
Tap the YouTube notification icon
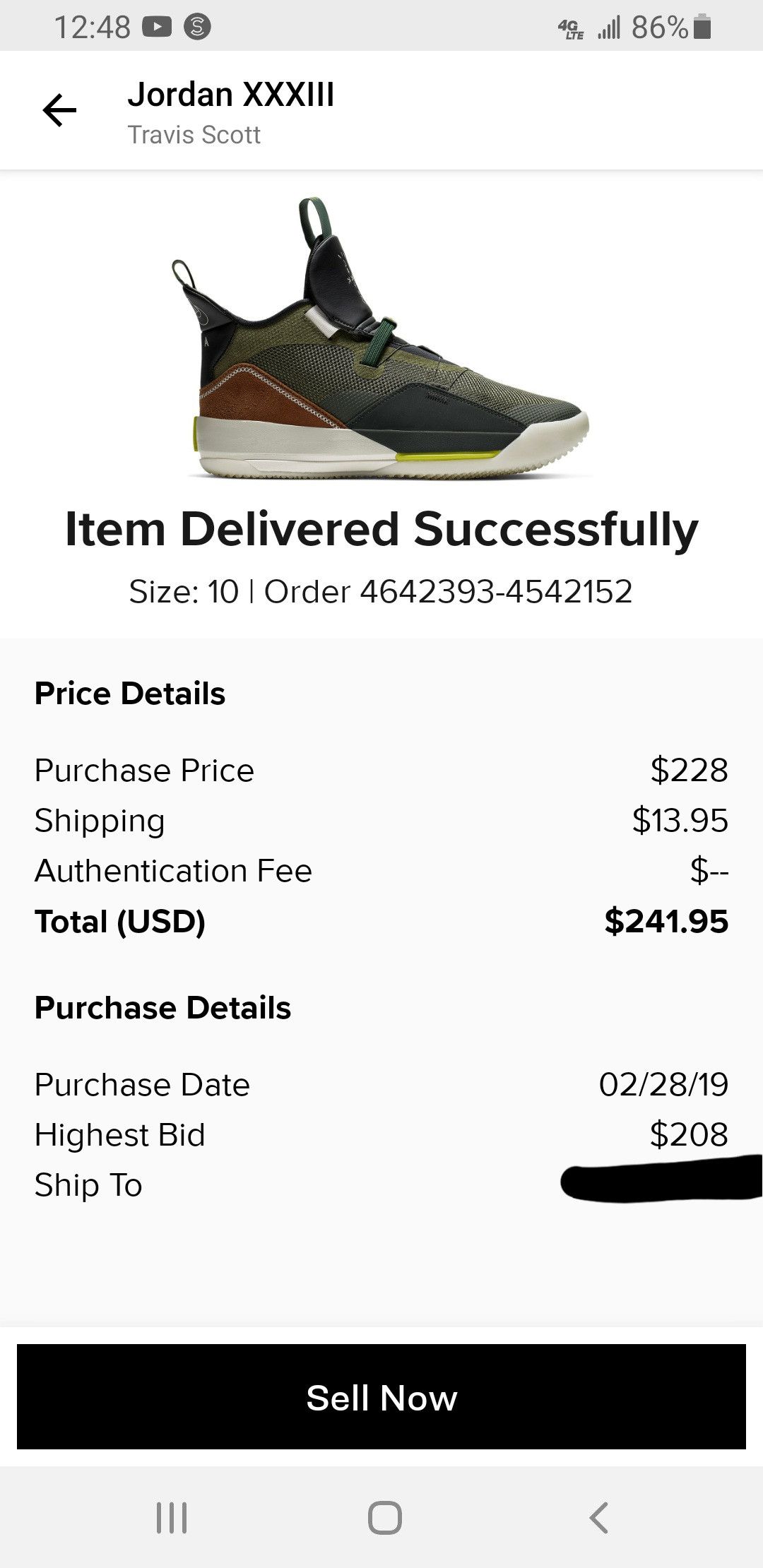point(157,28)
